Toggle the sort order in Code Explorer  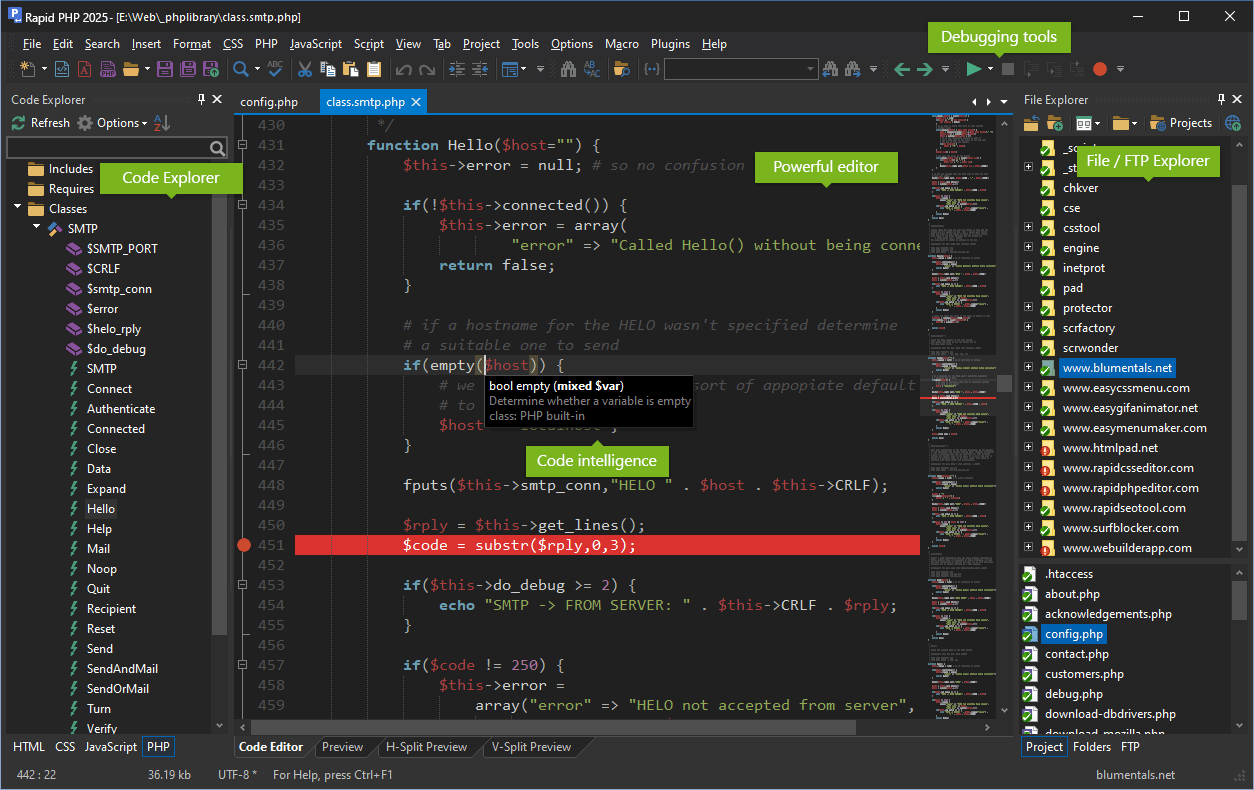coord(161,122)
